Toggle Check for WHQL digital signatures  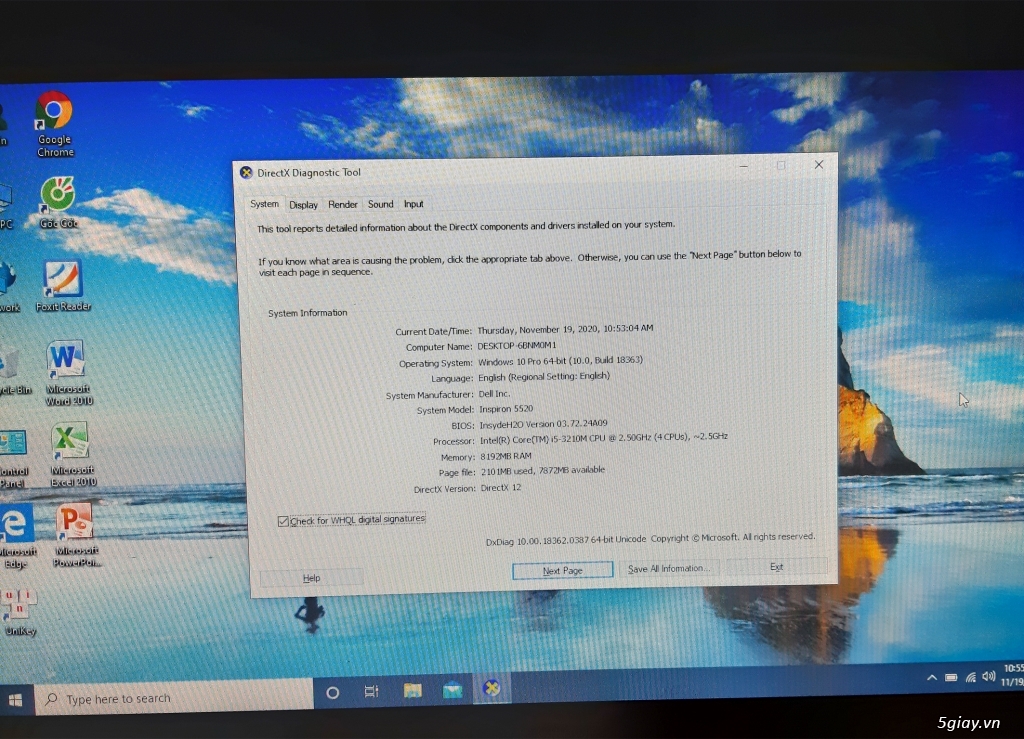click(x=283, y=521)
